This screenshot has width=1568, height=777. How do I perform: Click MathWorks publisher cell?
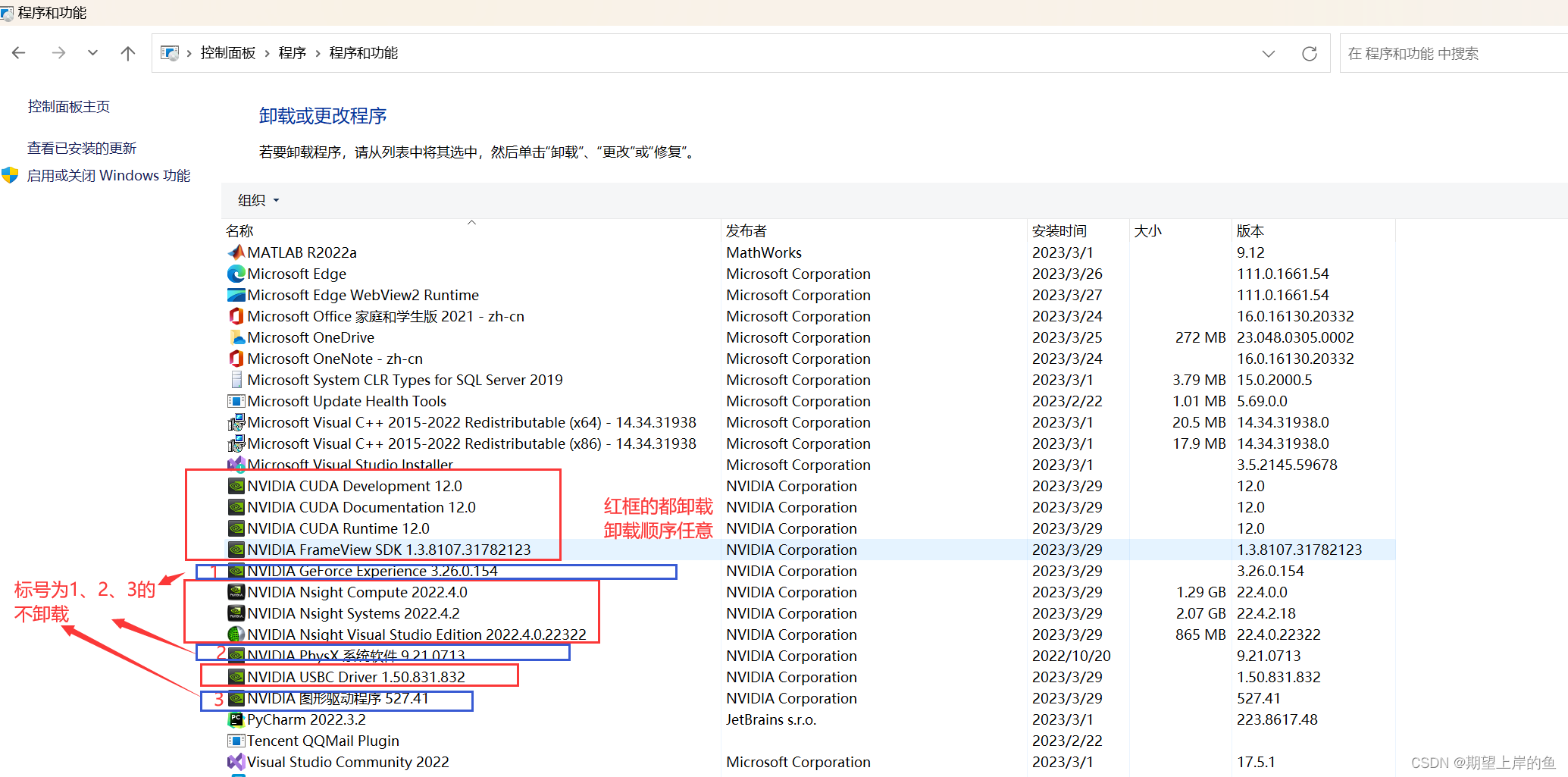[x=764, y=252]
